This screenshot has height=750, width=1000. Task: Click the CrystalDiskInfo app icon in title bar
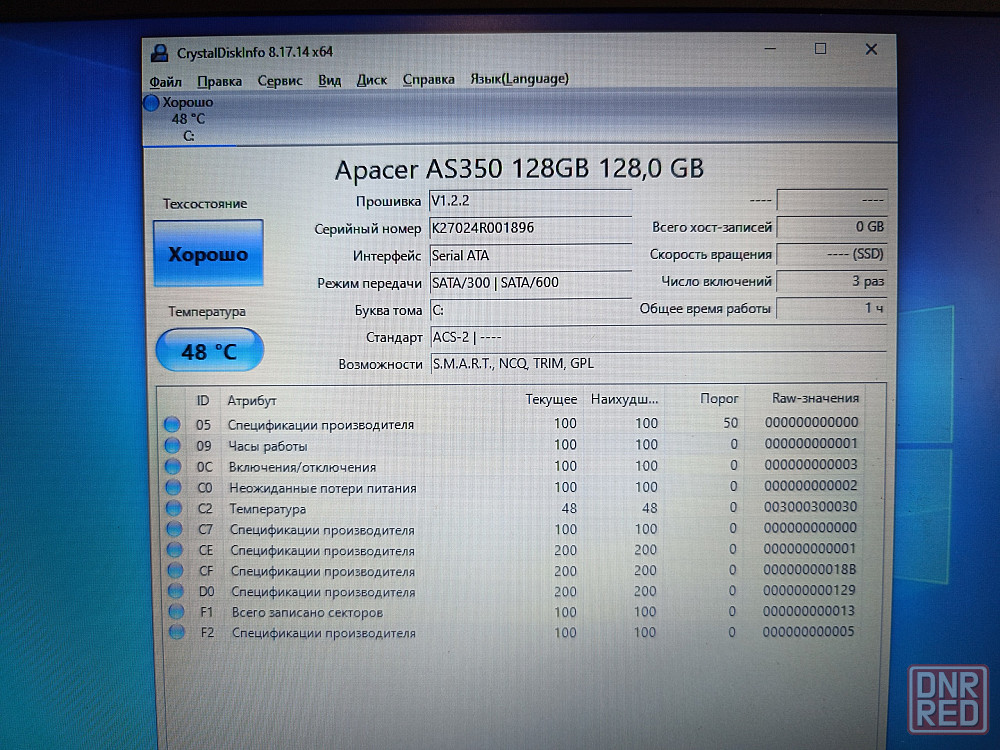(x=159, y=52)
